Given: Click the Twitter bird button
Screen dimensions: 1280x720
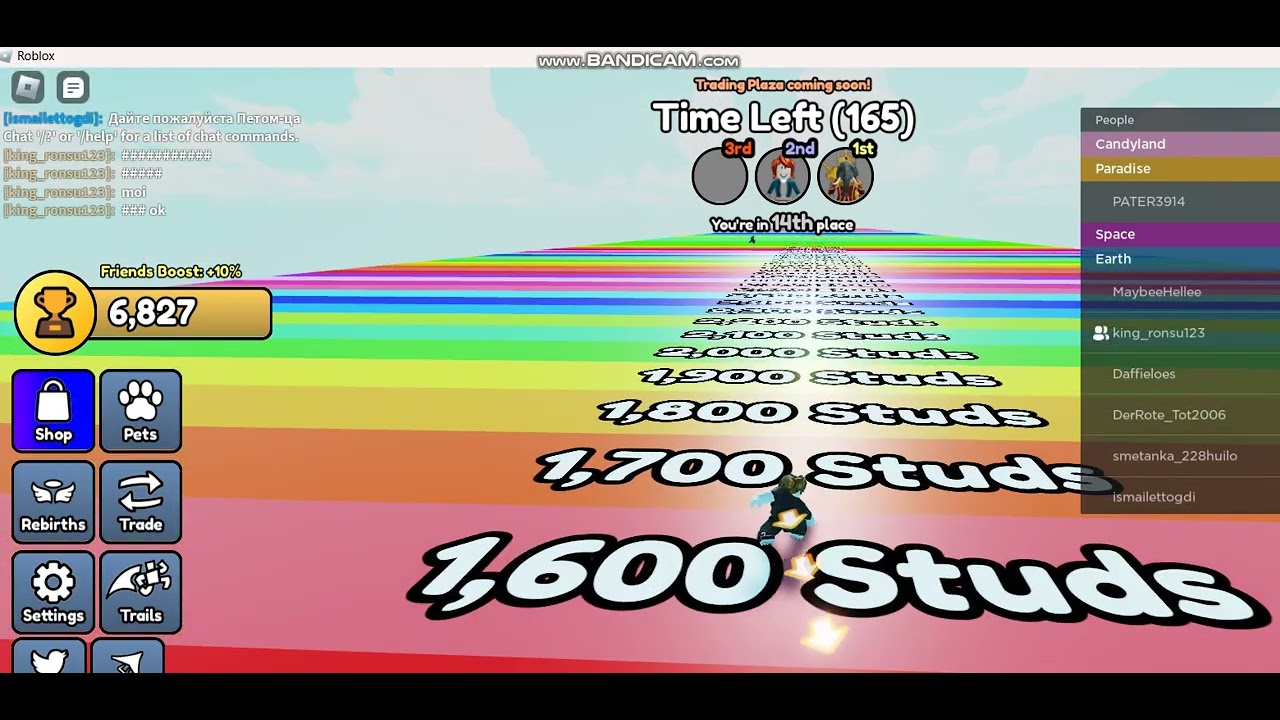Looking at the screenshot, I should 49,657.
